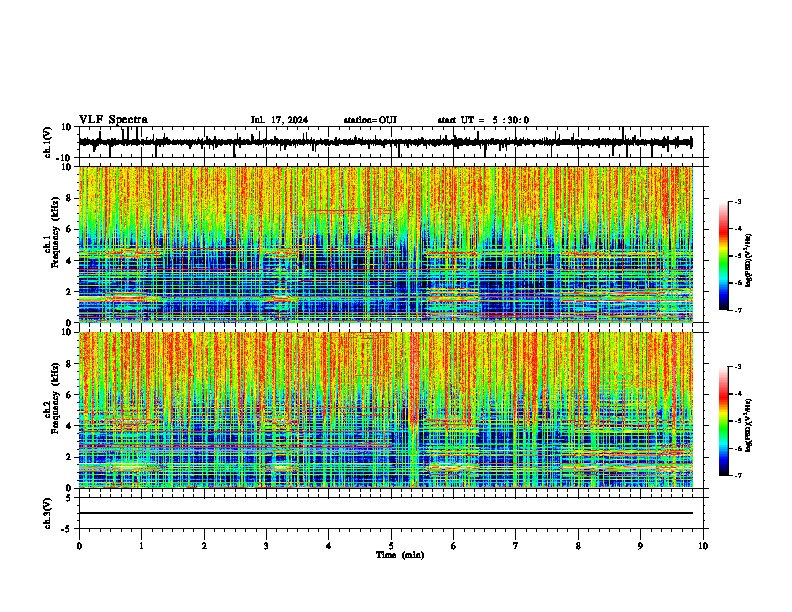
Task: Click the 'VLF Spectra' title text
Action: click(x=113, y=120)
